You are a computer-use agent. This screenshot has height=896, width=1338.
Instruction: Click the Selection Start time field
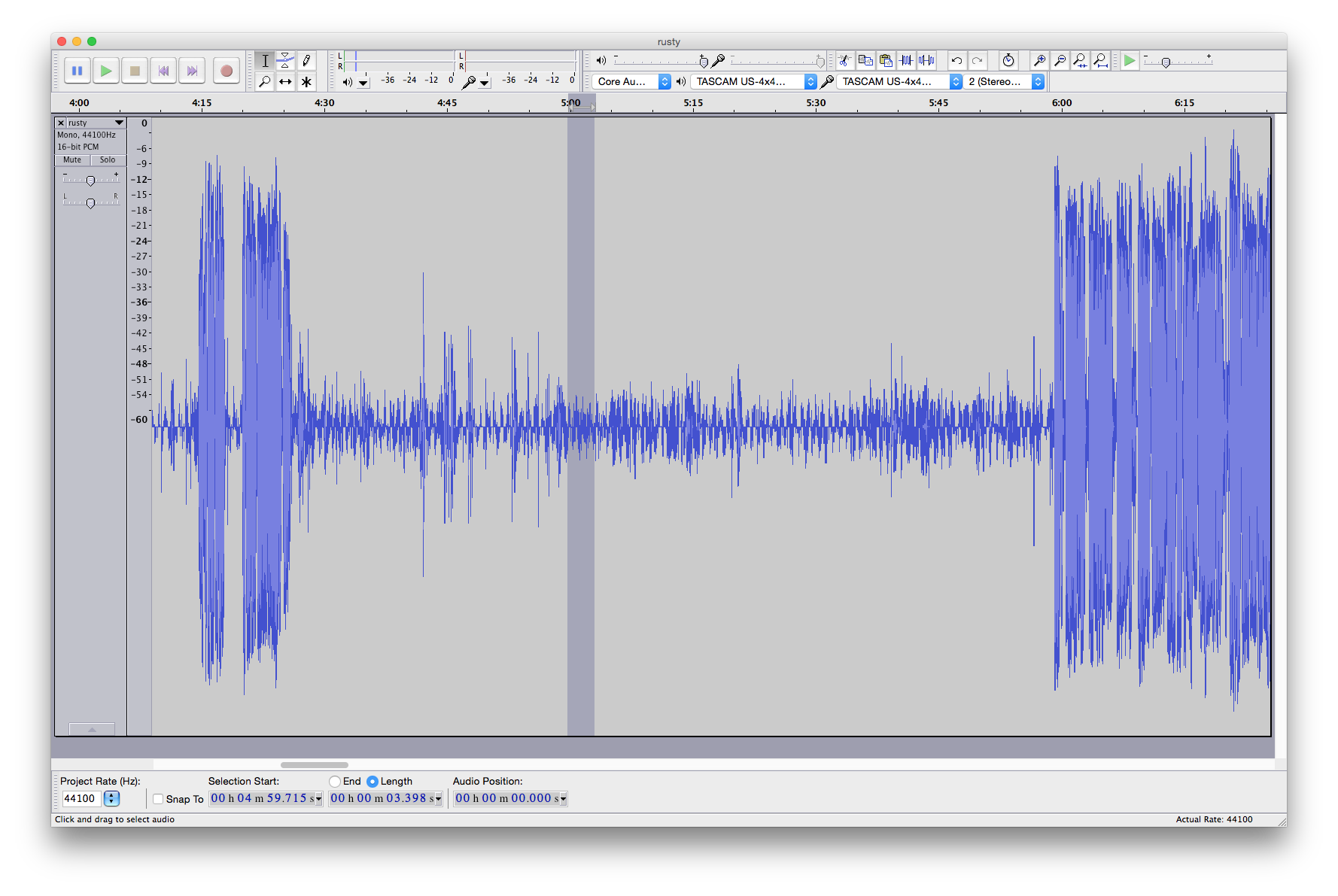(x=262, y=798)
